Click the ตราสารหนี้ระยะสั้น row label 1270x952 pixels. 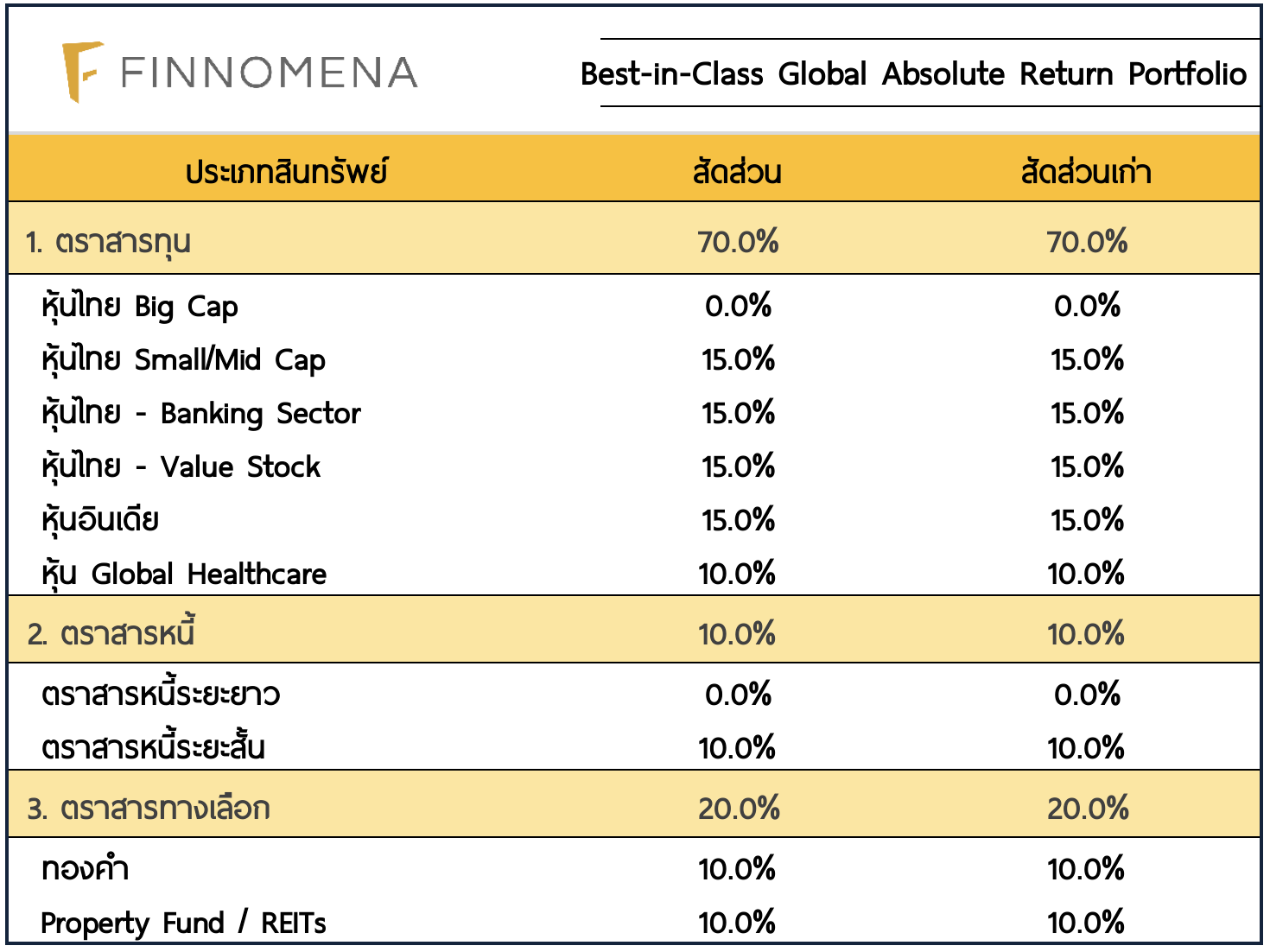click(153, 747)
